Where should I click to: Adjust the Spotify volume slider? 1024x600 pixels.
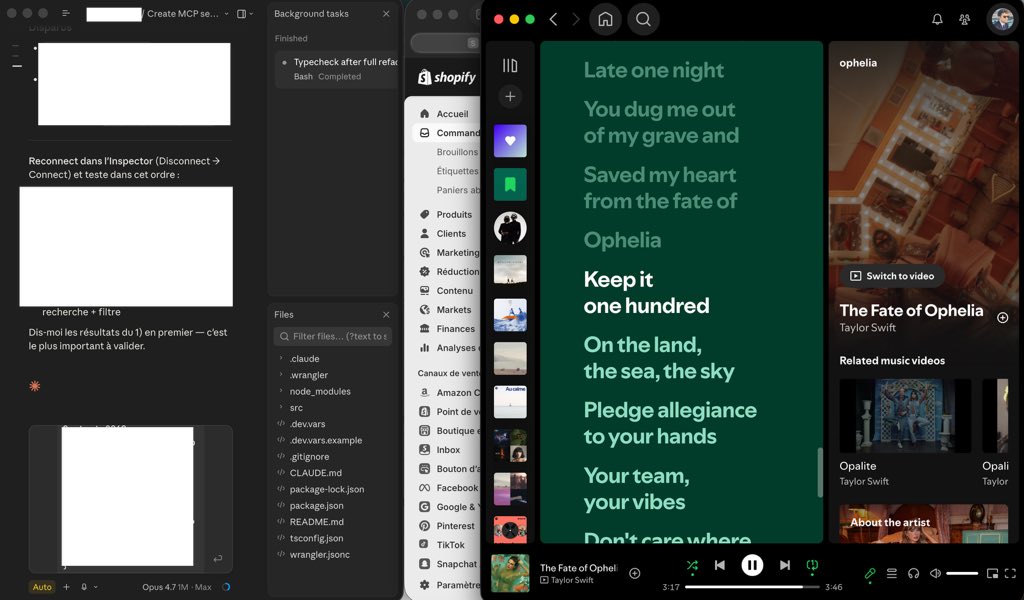962,573
